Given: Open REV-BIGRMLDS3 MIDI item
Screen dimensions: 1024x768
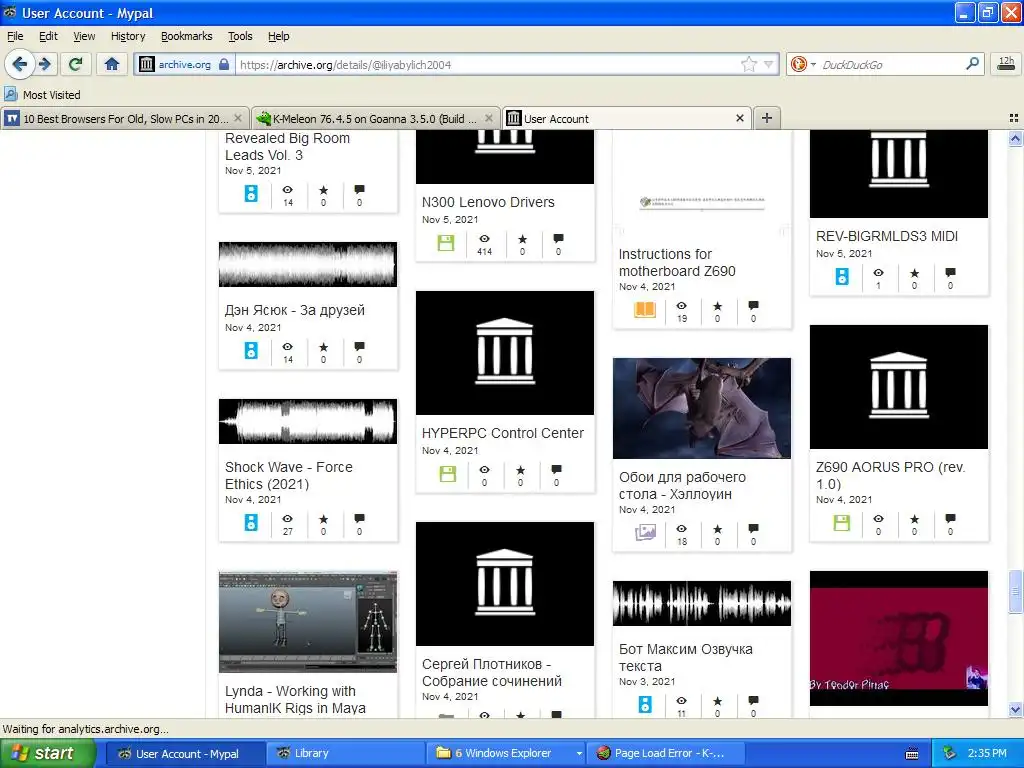Looking at the screenshot, I should pos(887,236).
